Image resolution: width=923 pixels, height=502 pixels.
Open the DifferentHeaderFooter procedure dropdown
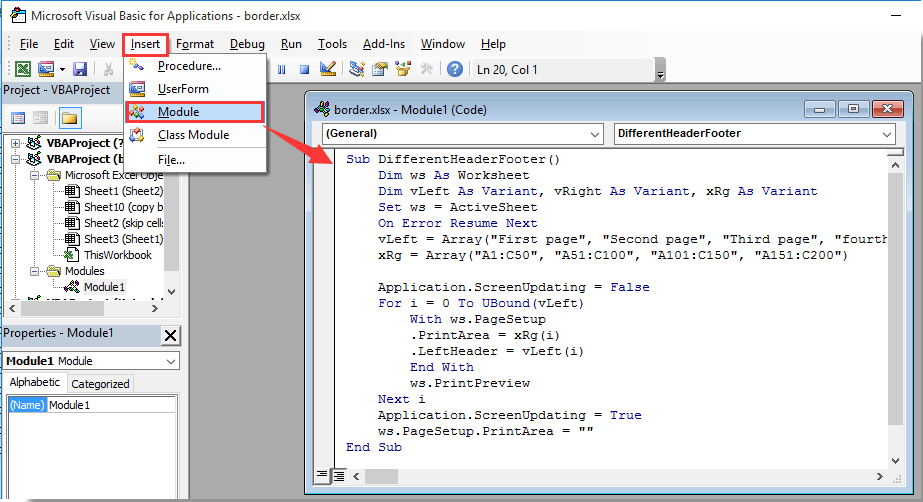[x=754, y=133]
